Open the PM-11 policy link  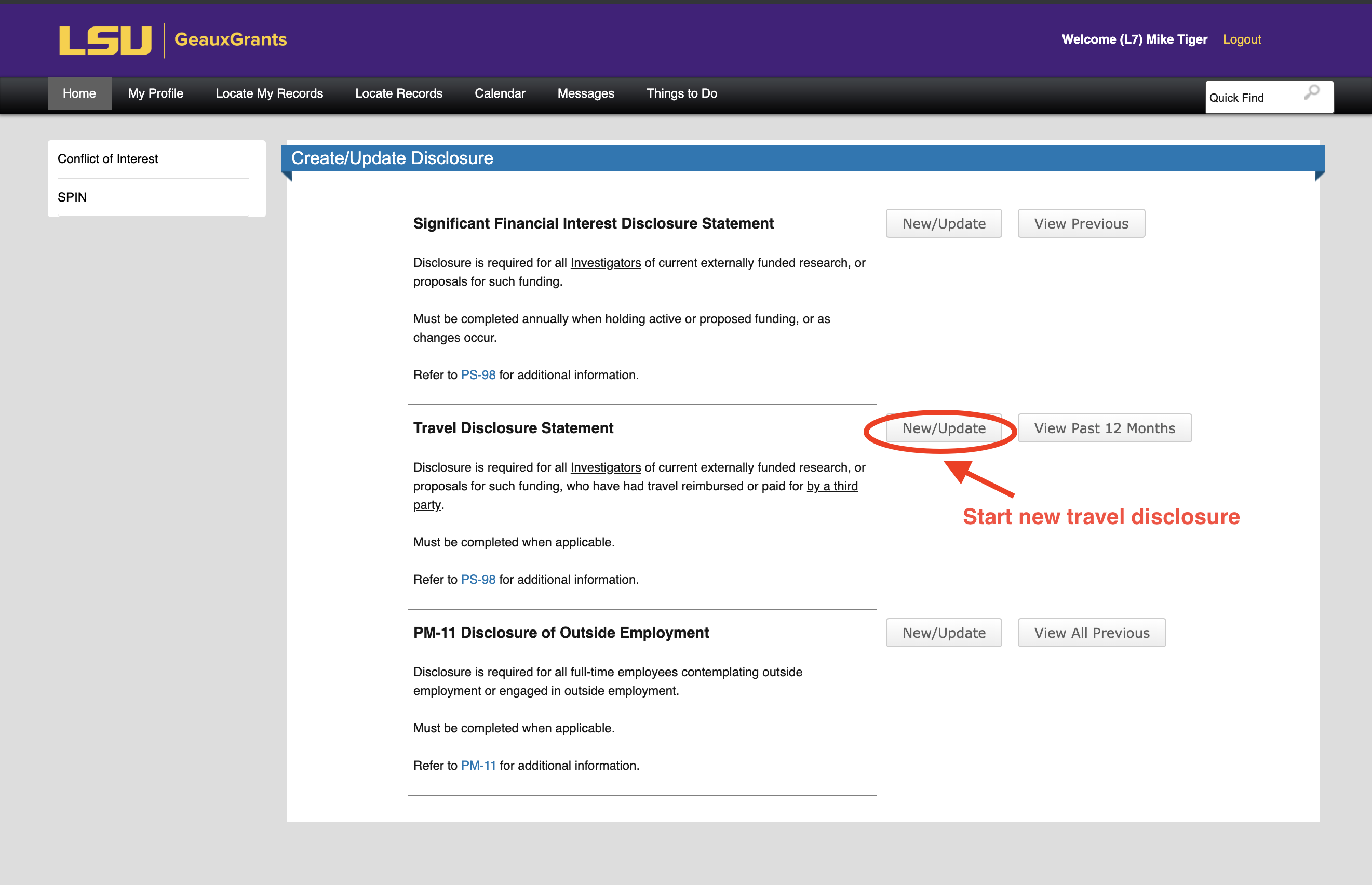click(478, 766)
